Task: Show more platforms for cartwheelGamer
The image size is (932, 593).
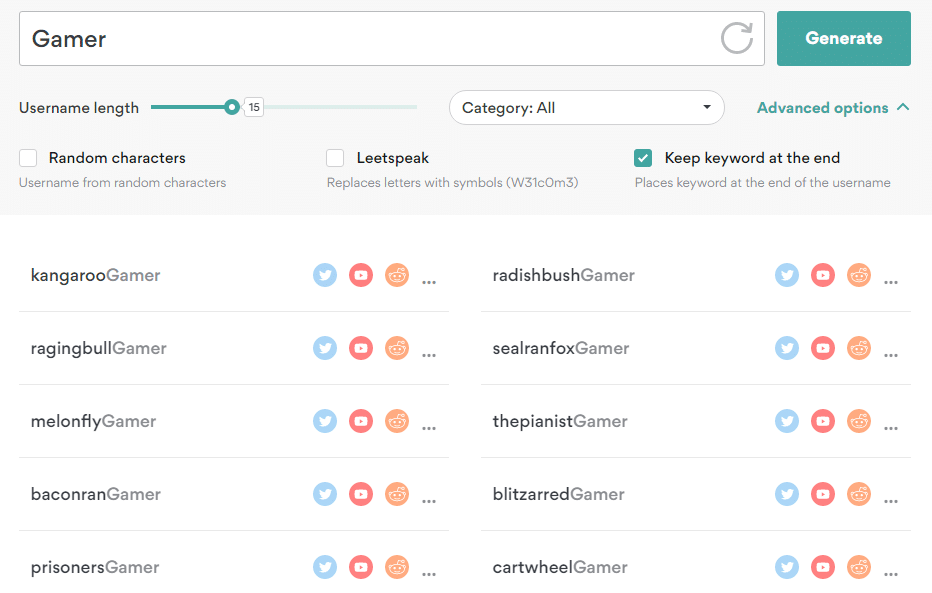Action: [x=891, y=573]
